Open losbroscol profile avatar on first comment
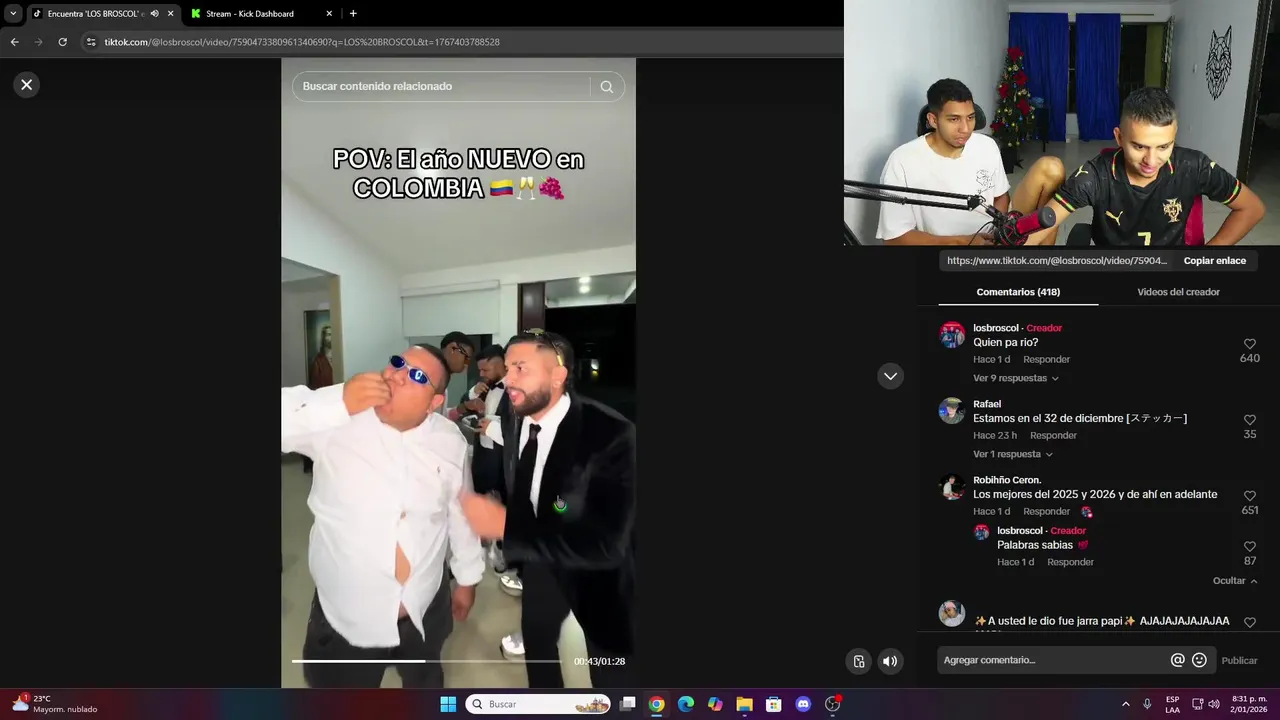This screenshot has width=1280, height=720. coord(952,335)
